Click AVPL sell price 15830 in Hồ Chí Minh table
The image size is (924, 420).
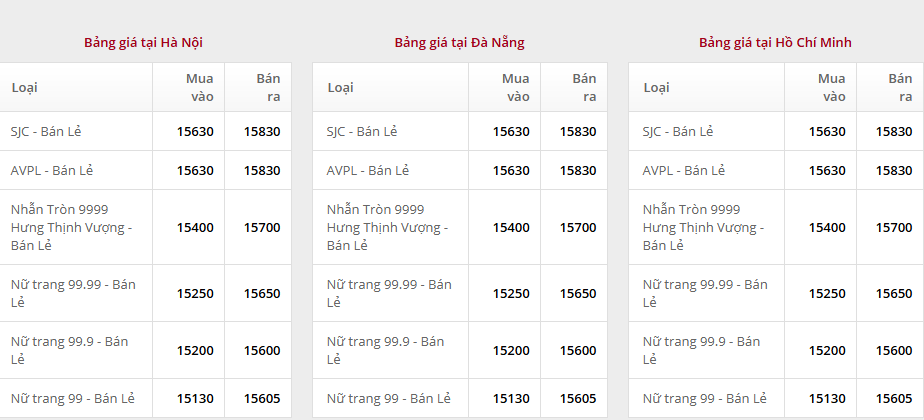point(894,170)
